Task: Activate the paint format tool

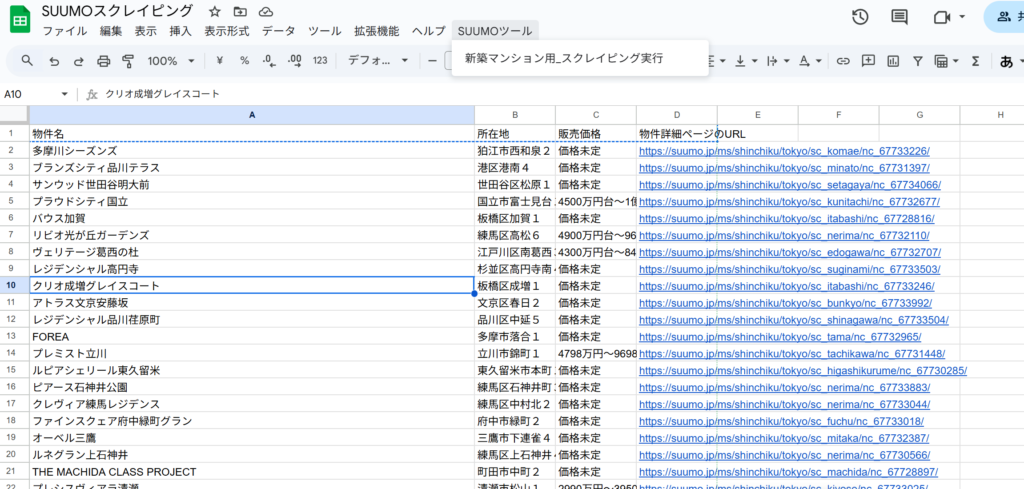Action: point(128,61)
